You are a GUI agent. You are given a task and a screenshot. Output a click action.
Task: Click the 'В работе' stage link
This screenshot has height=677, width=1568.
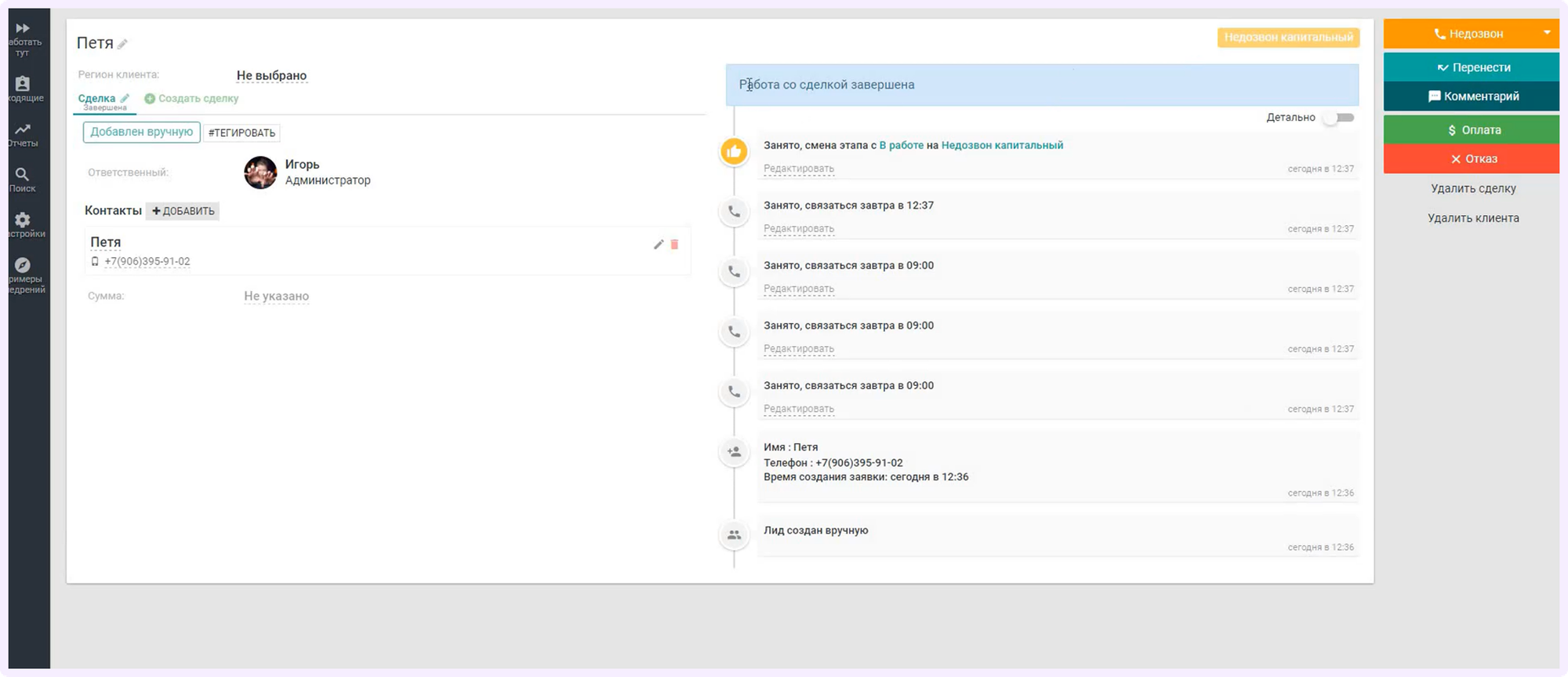(x=902, y=145)
